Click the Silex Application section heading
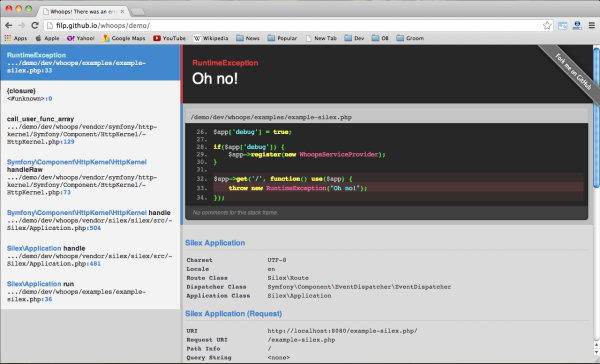 point(215,243)
